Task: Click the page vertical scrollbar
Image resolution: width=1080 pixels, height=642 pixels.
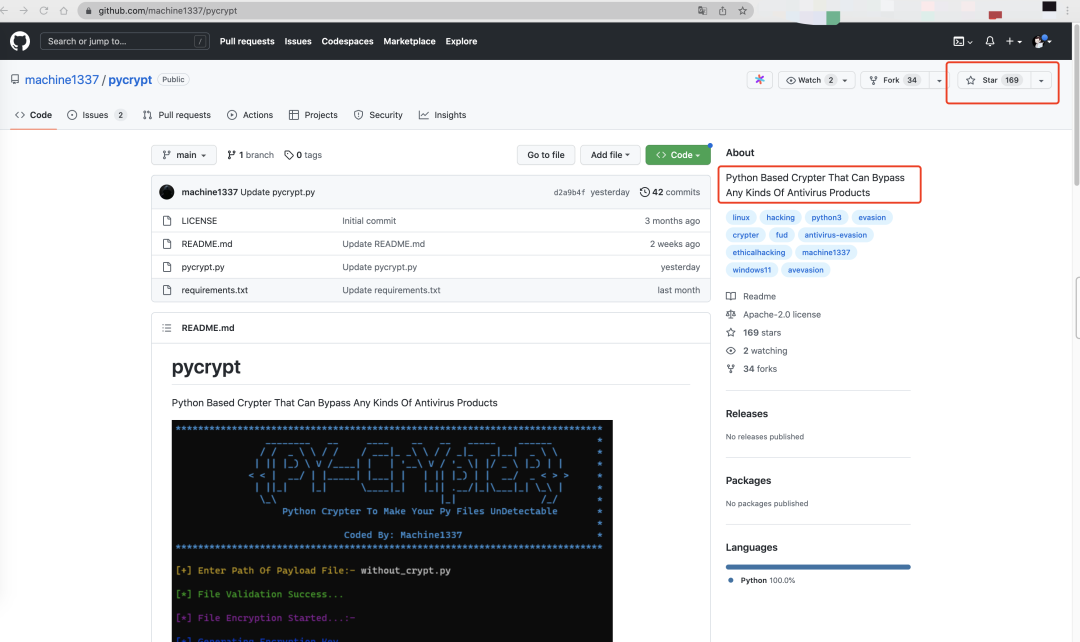Action: pyautogui.click(x=1076, y=103)
